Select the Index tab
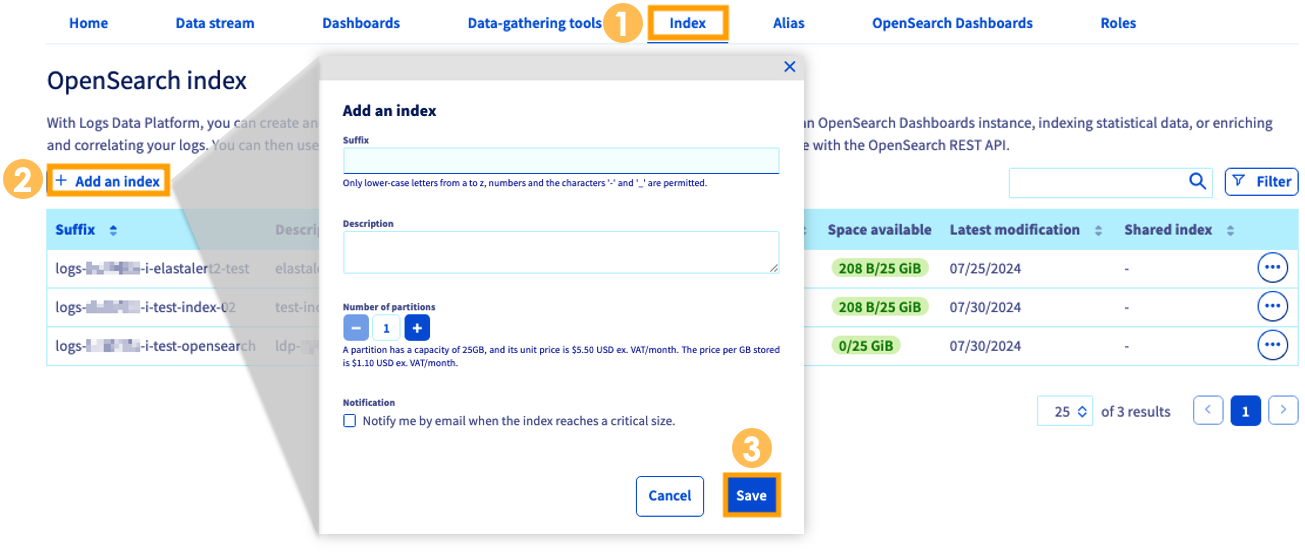The image size is (1305, 552). tap(688, 23)
